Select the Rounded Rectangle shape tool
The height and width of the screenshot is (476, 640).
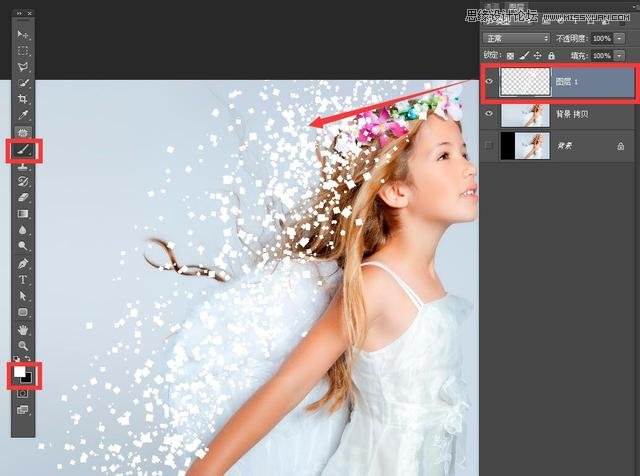click(23, 312)
